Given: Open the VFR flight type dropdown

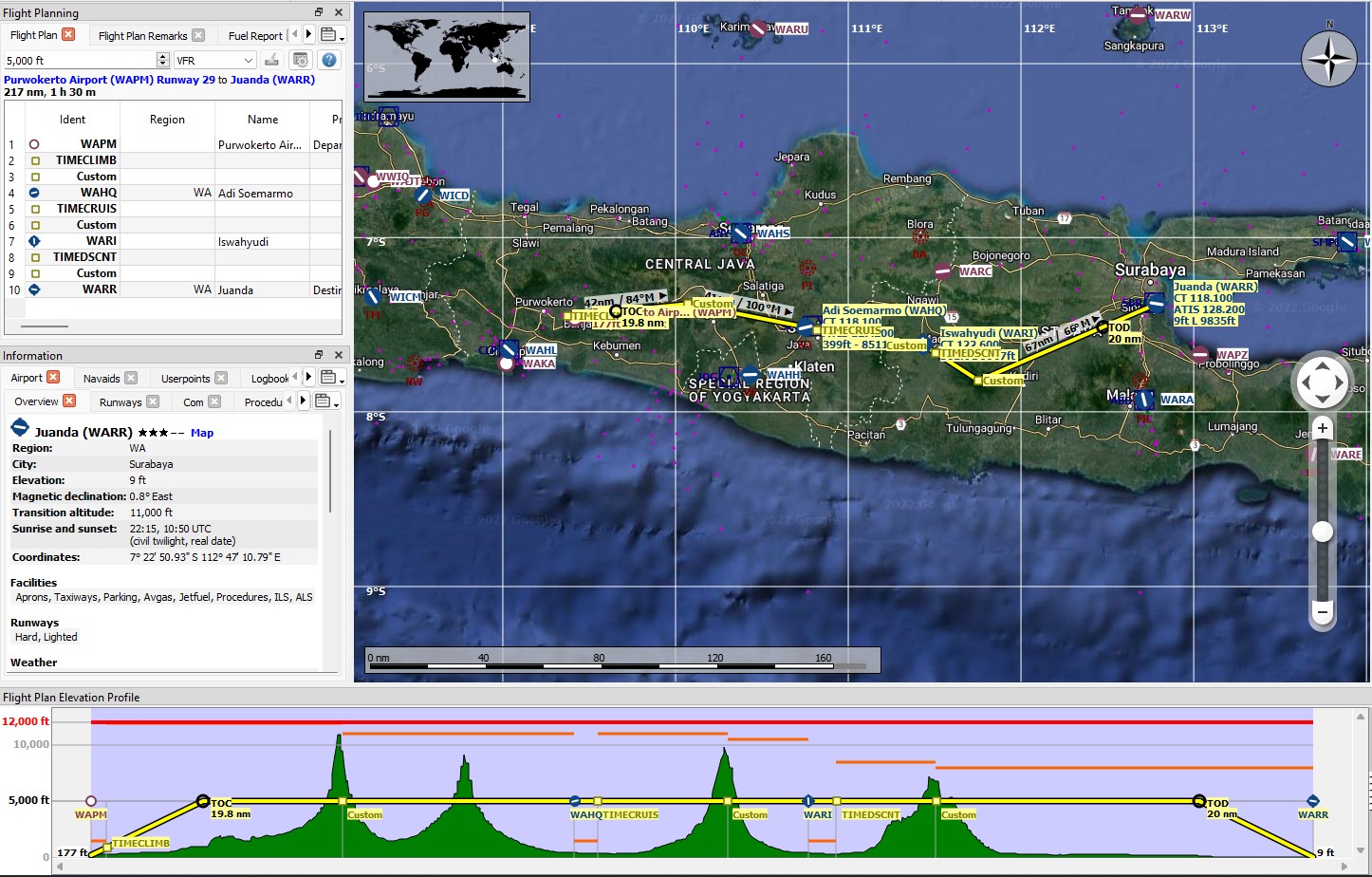Looking at the screenshot, I should coord(215,60).
